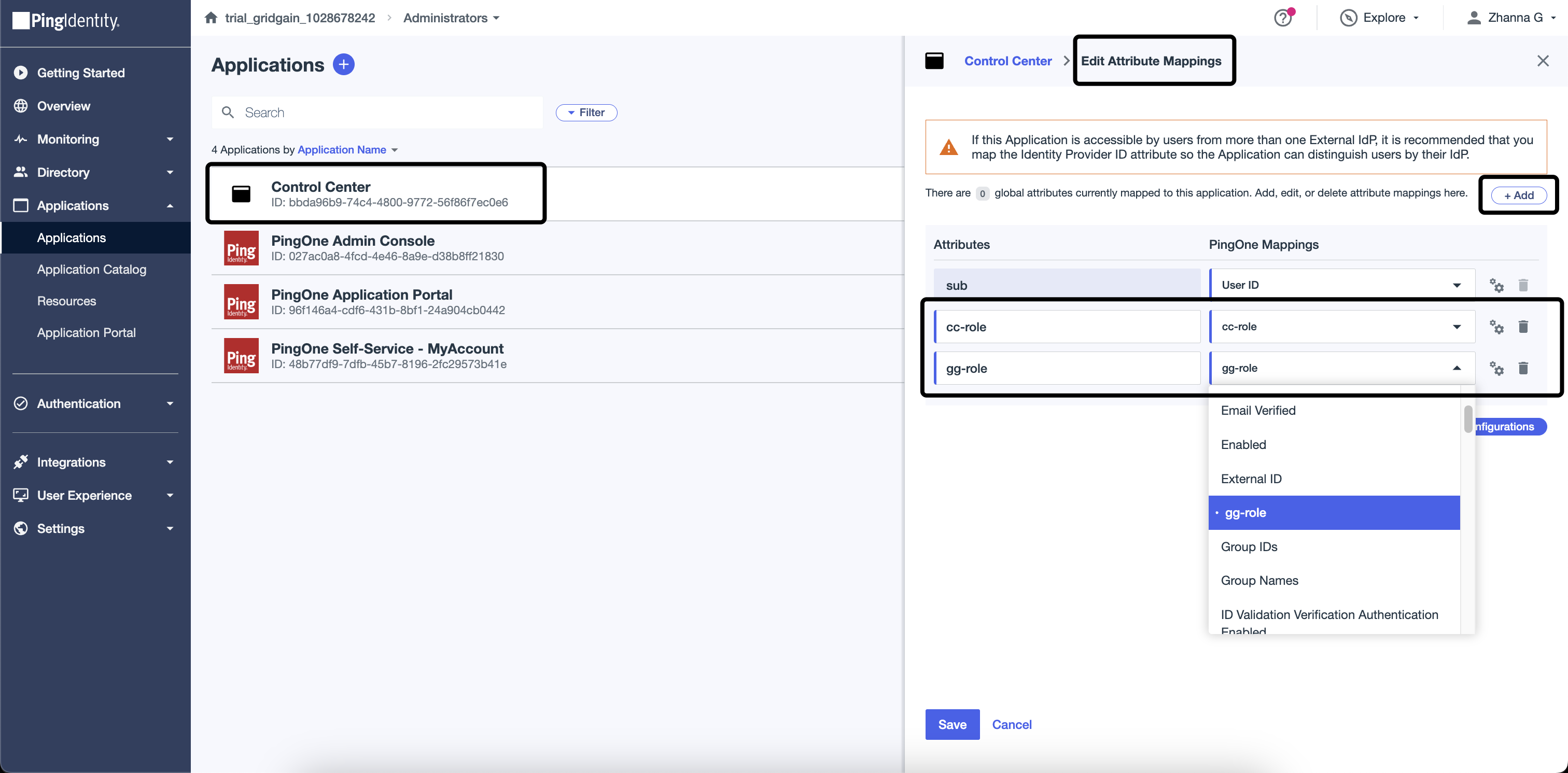Open Application Catalog submenu item
Screen dimensions: 1568x773
pyautogui.click(x=91, y=269)
